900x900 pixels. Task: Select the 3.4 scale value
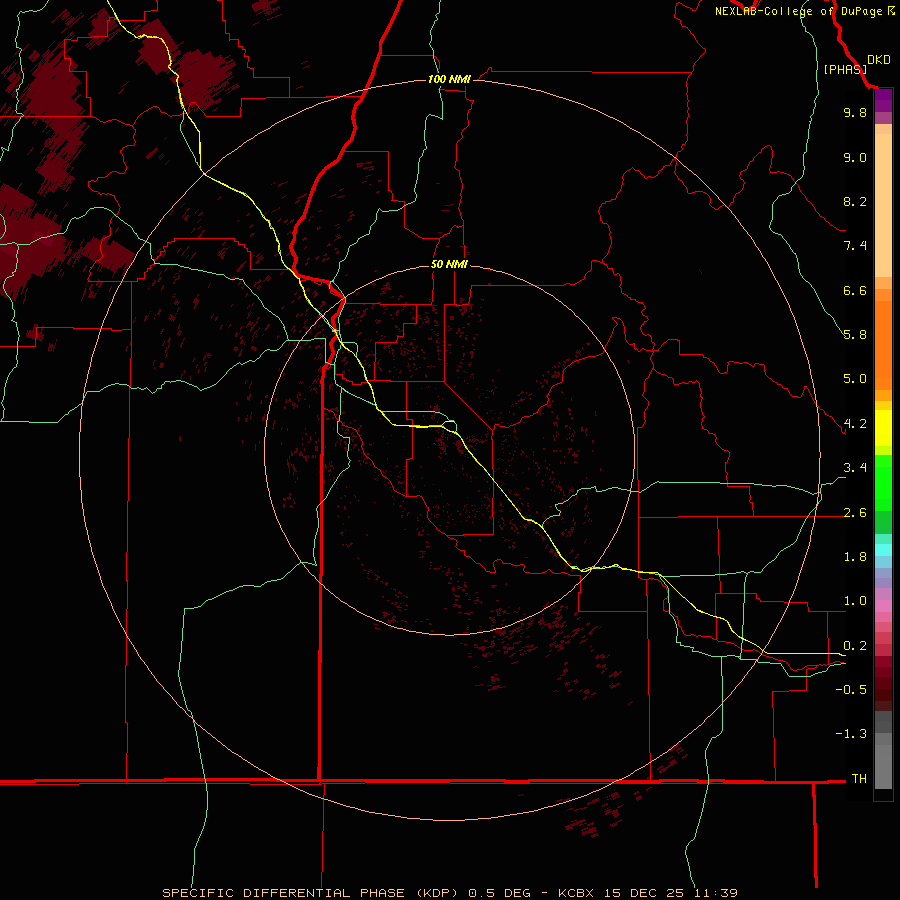[855, 468]
